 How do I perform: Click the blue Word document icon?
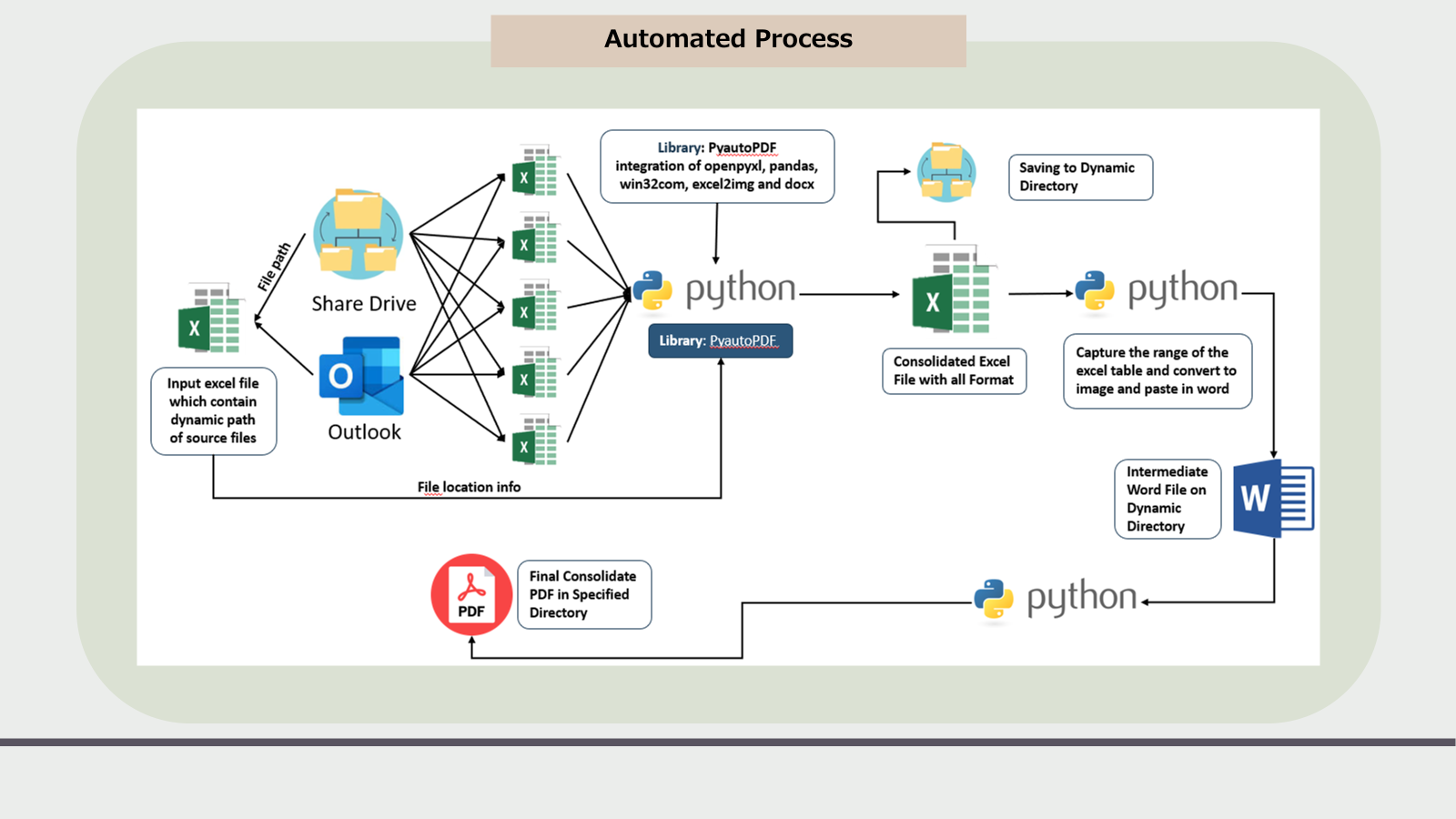coord(1273,498)
